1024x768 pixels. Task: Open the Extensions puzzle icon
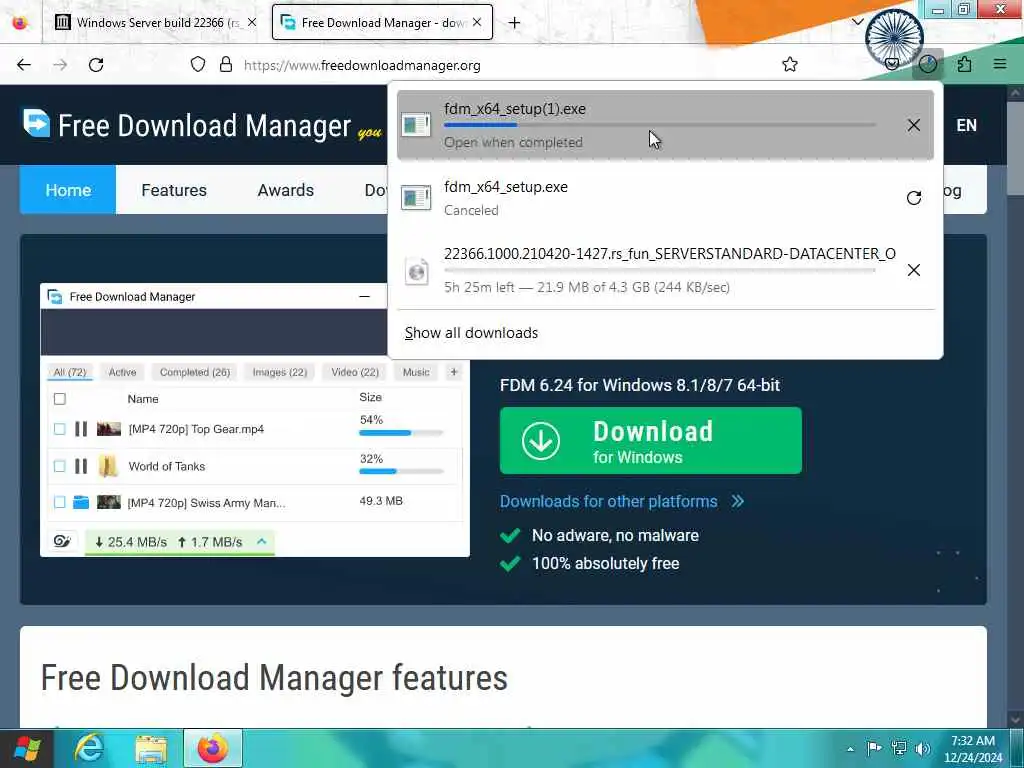click(x=964, y=64)
